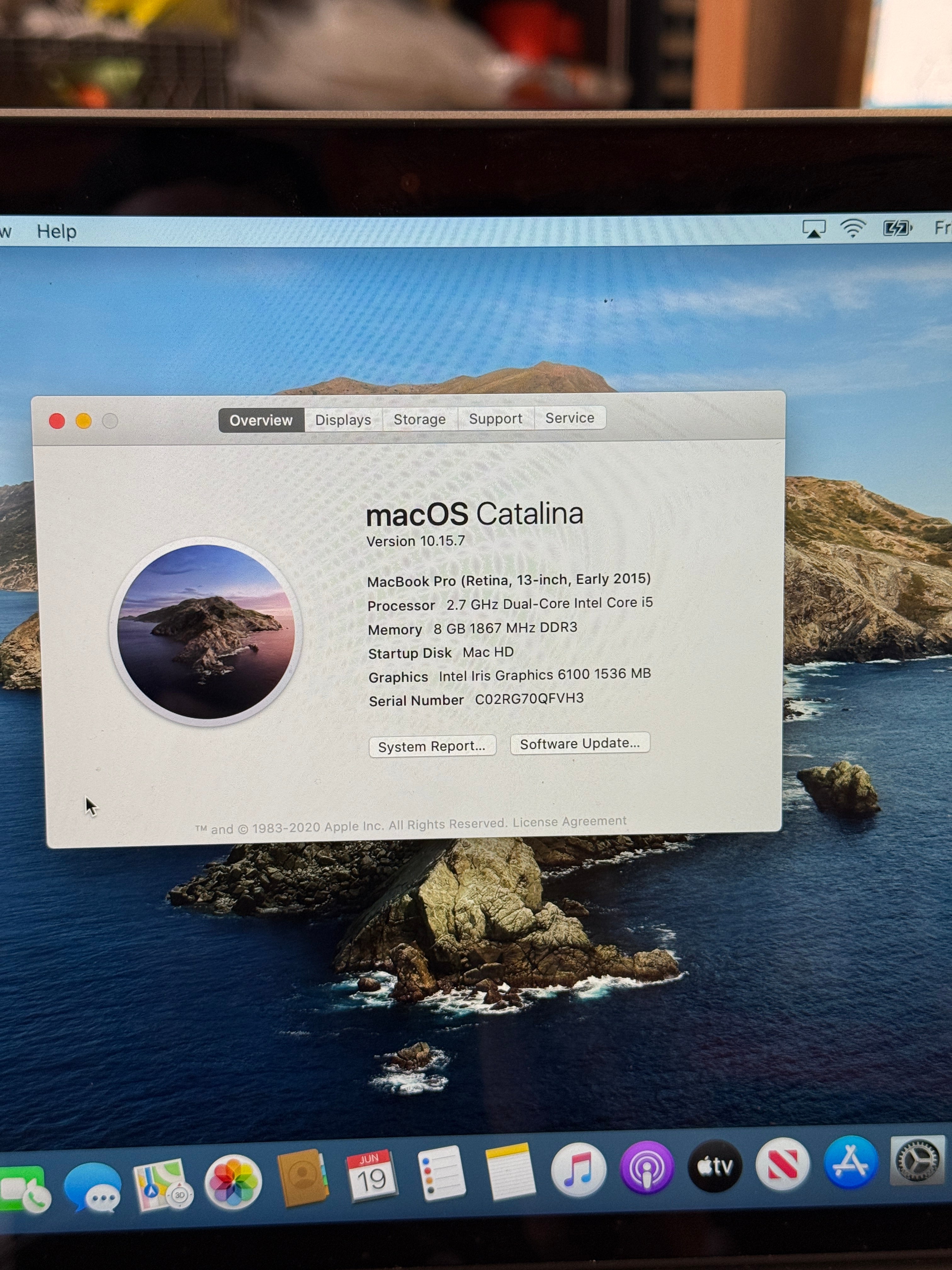Viewport: 952px width, 1270px height.
Task: Switch to the Displays tab
Action: click(x=343, y=420)
